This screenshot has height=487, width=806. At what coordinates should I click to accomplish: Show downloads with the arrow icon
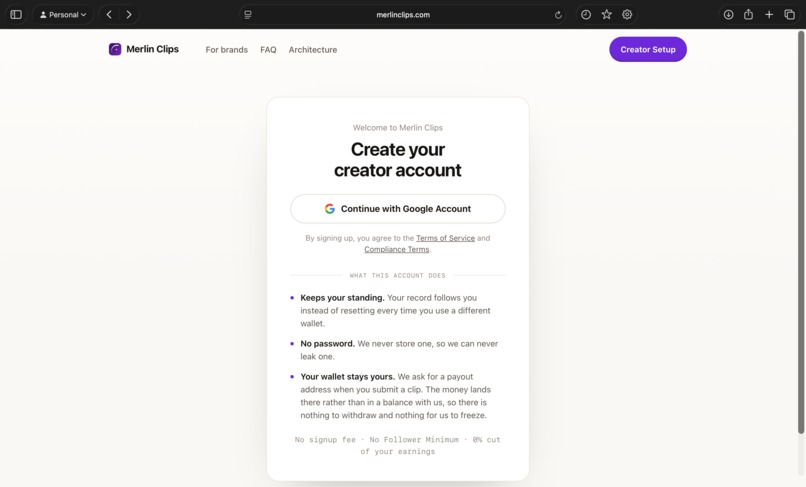[x=728, y=14]
